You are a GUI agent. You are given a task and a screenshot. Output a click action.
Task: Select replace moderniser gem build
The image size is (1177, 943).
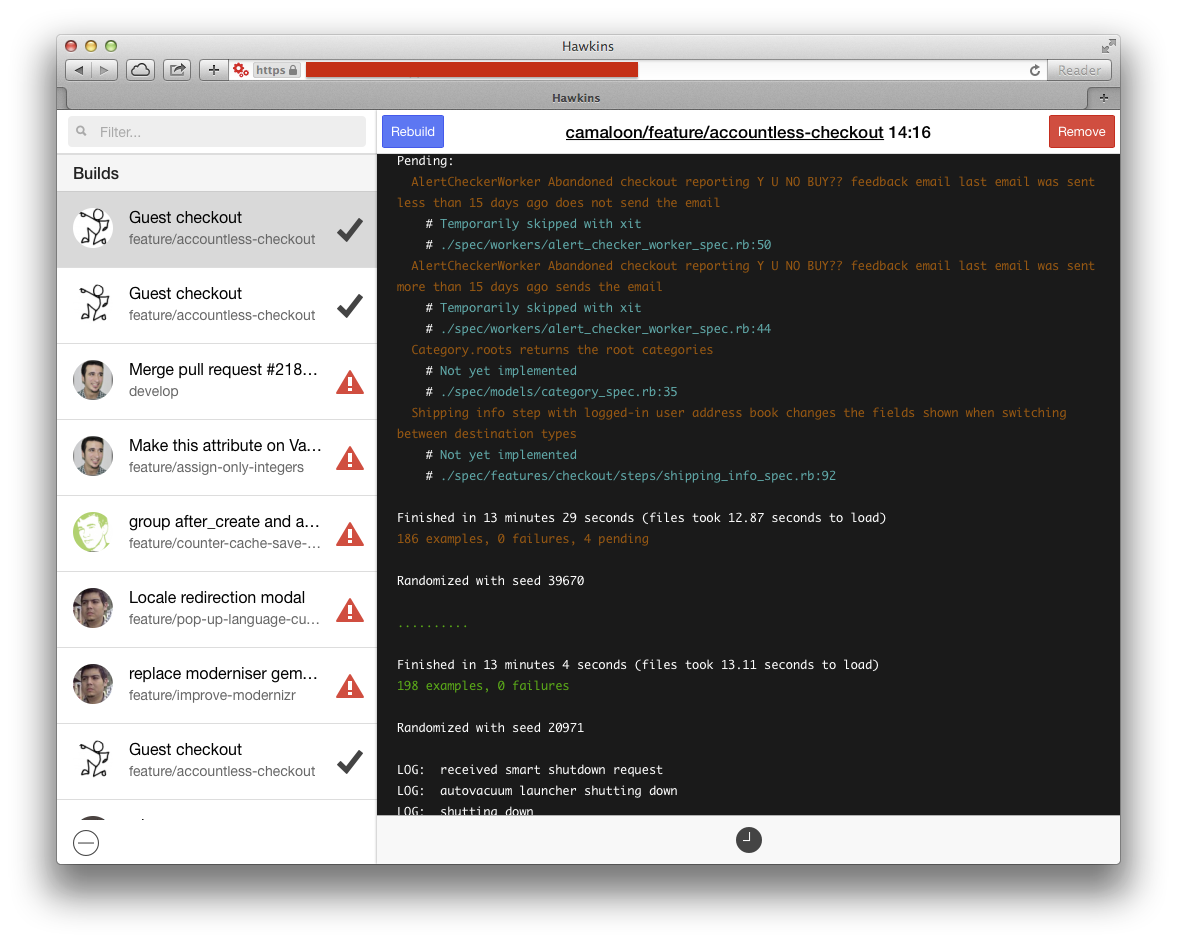pos(217,685)
